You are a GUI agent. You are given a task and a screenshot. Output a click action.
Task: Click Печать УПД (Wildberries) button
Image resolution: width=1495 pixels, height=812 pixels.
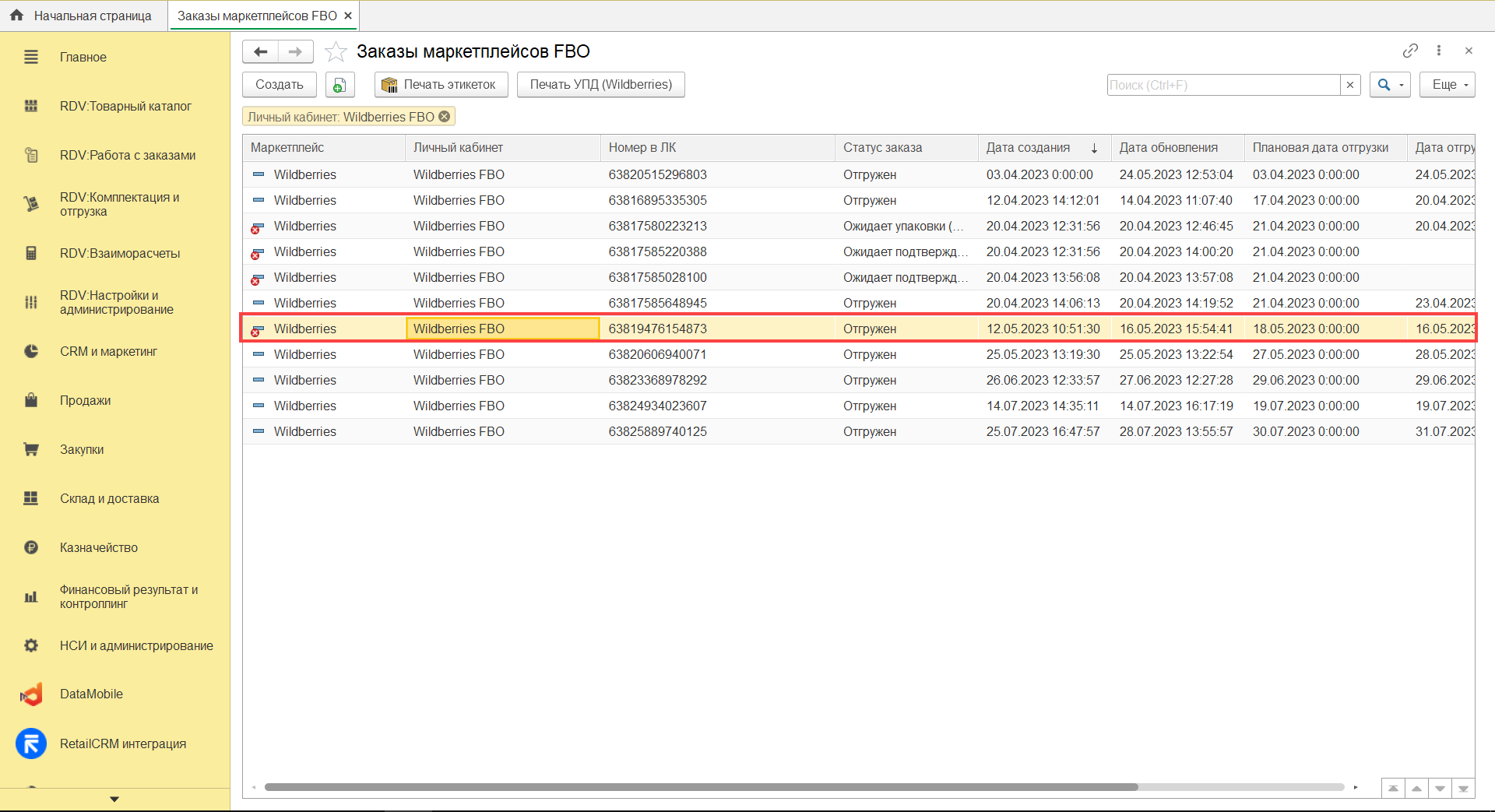point(600,85)
